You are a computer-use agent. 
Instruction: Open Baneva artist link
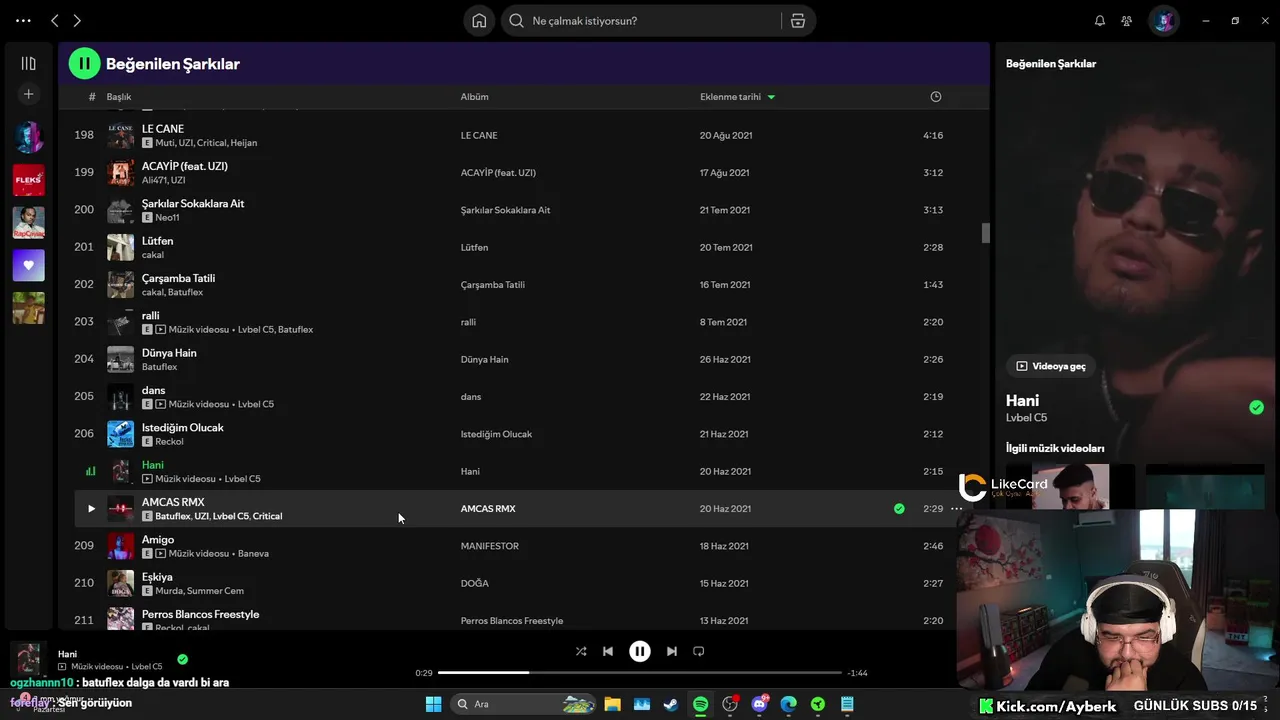point(253,553)
